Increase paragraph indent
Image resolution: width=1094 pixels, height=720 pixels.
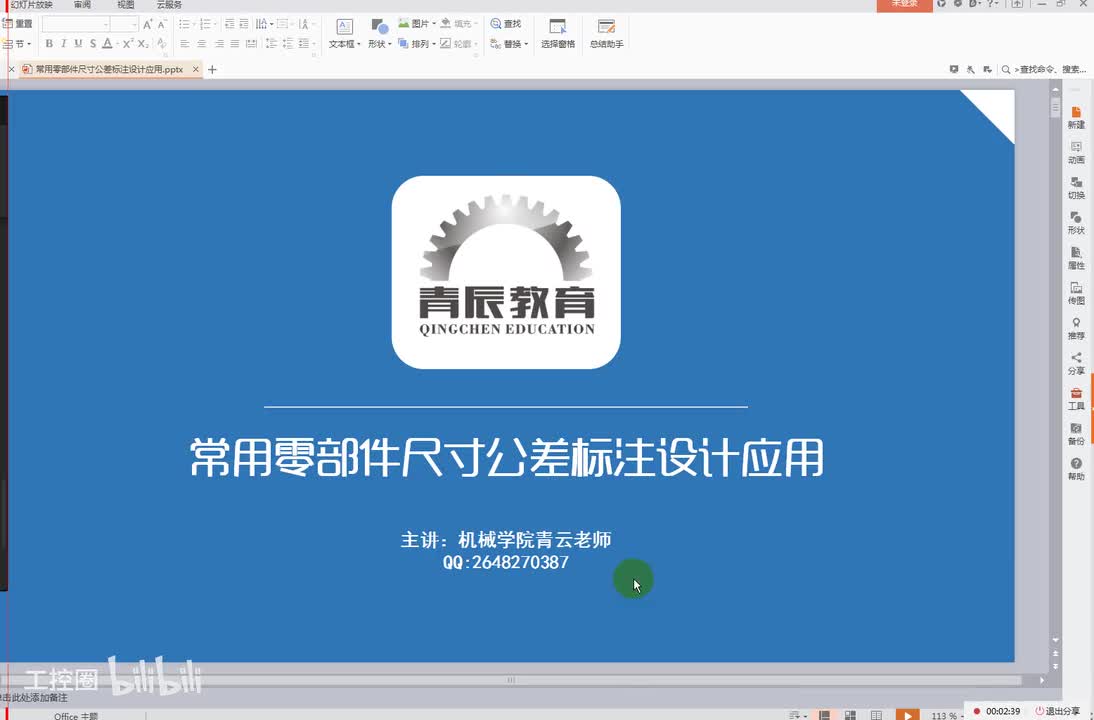[243, 24]
